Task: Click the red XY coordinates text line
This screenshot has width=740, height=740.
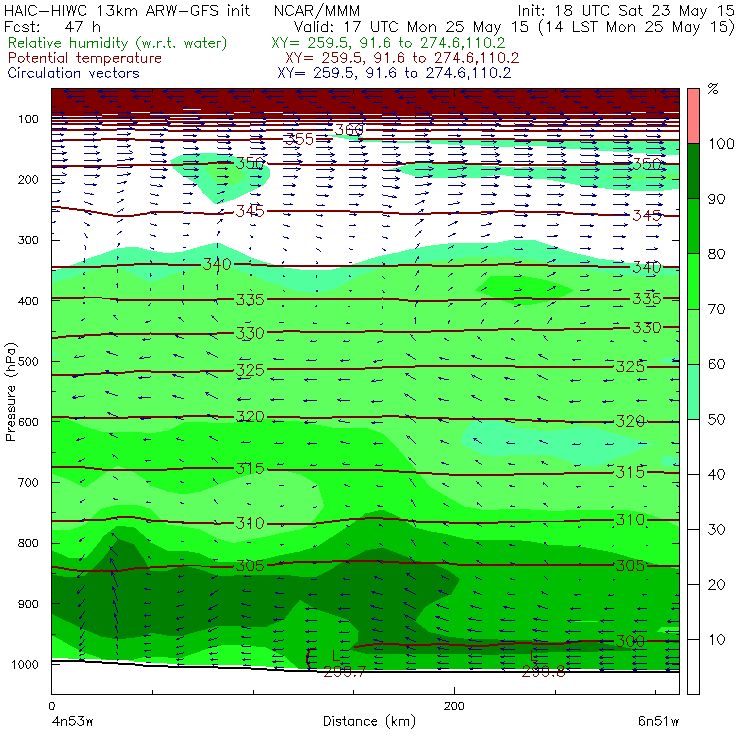Action: click(x=402, y=58)
